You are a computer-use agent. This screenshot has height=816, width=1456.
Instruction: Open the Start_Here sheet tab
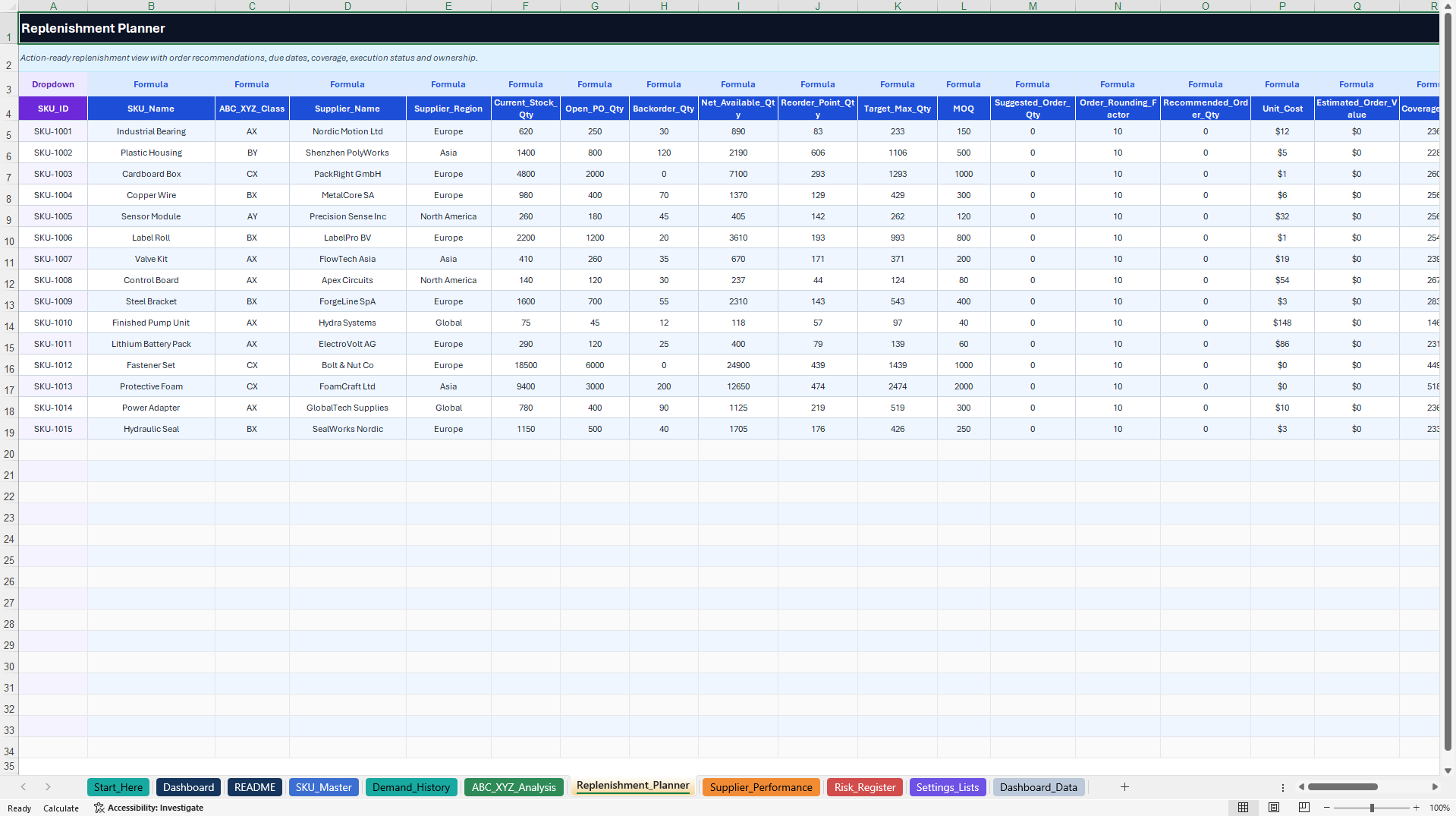click(x=118, y=787)
